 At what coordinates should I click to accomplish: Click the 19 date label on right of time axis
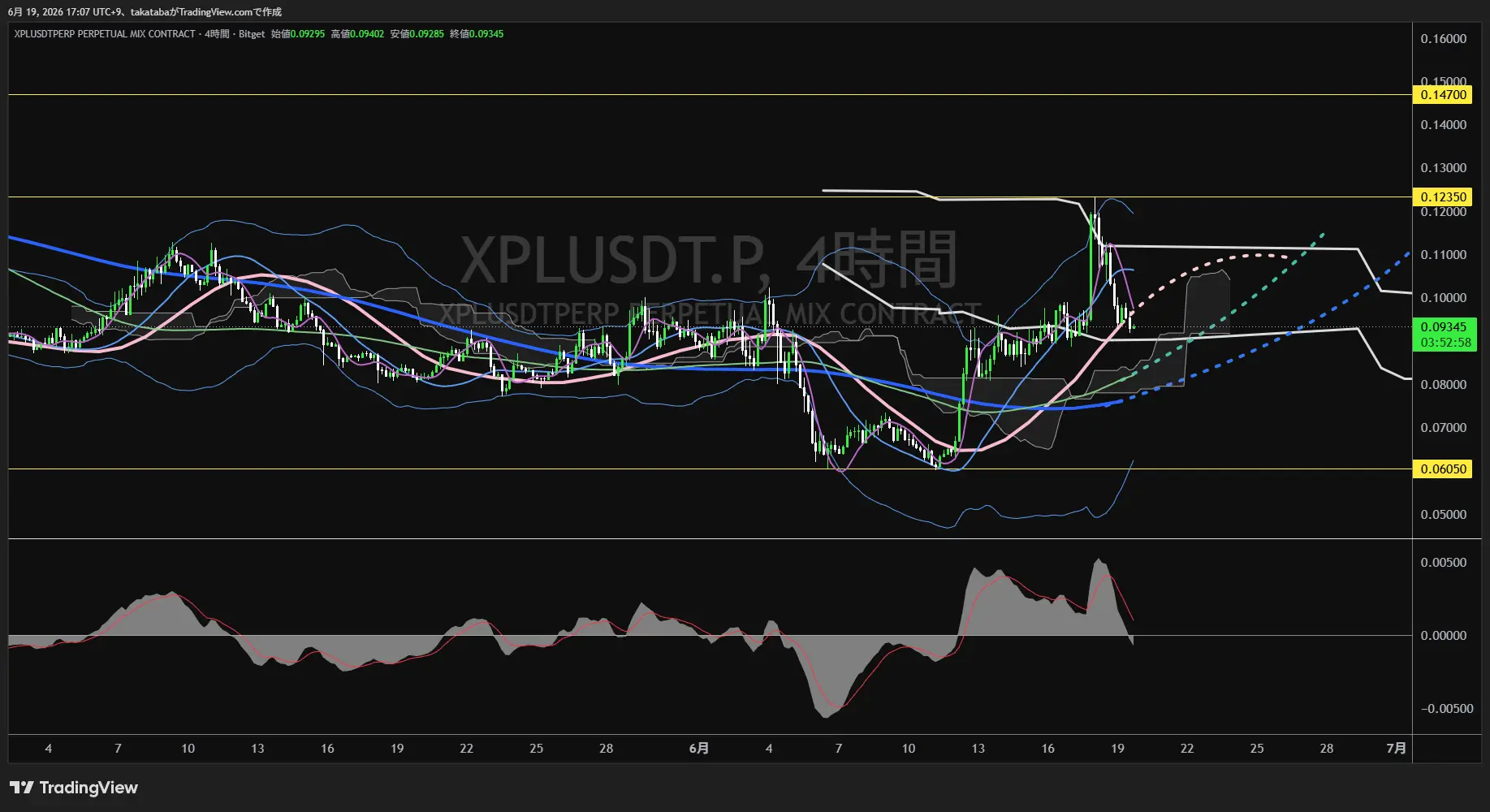1117,749
